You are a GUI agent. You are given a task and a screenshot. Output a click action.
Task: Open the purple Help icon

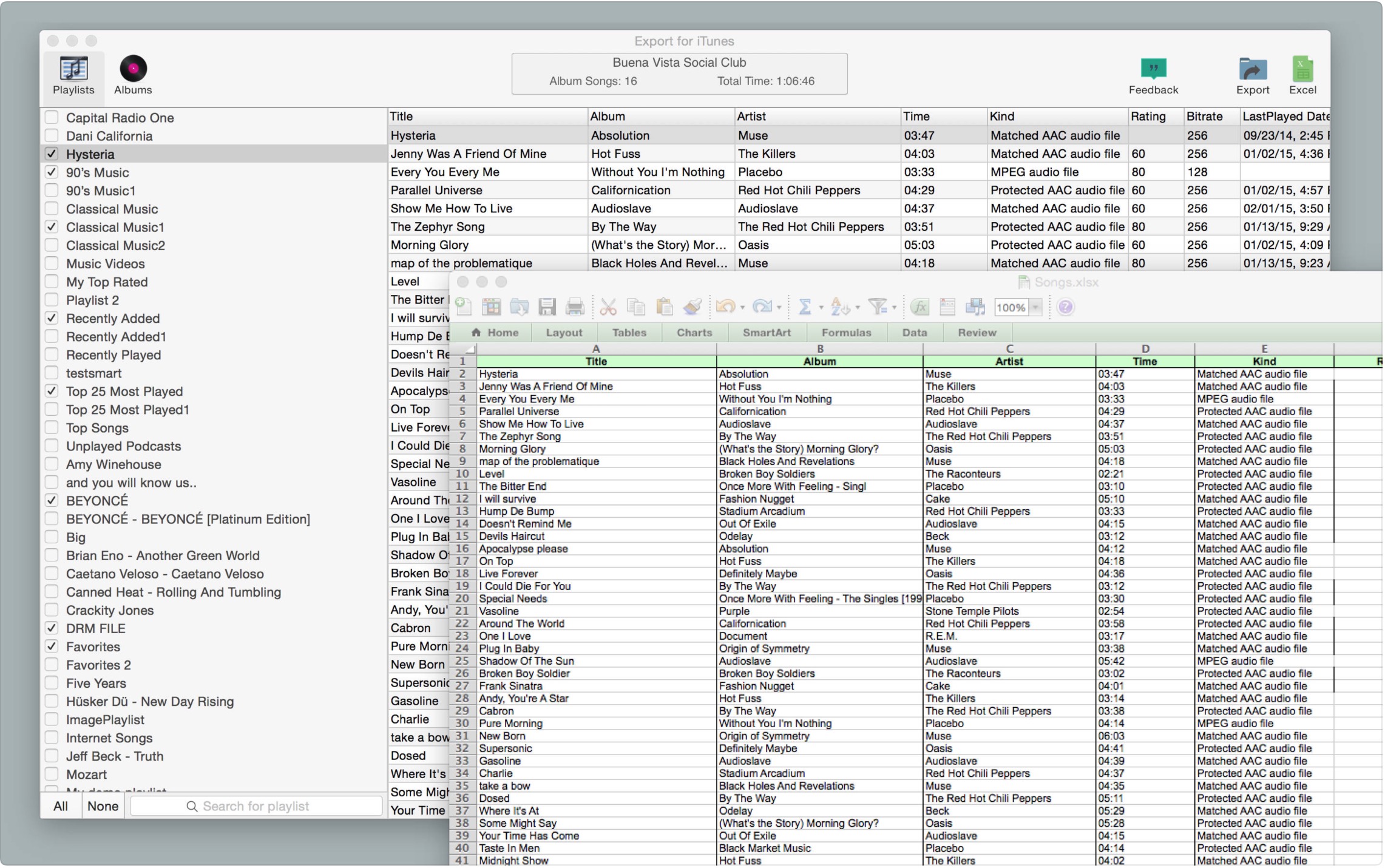[x=1065, y=307]
